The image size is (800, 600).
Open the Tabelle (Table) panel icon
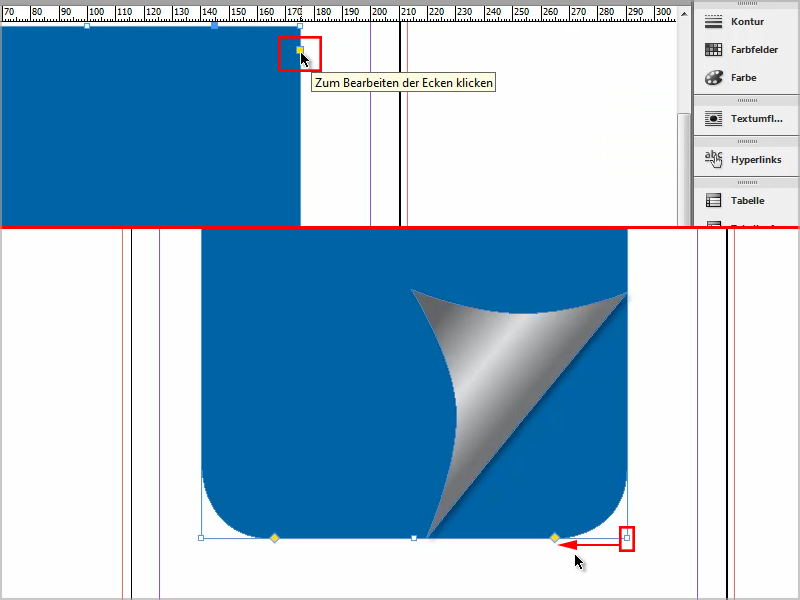pyautogui.click(x=713, y=200)
